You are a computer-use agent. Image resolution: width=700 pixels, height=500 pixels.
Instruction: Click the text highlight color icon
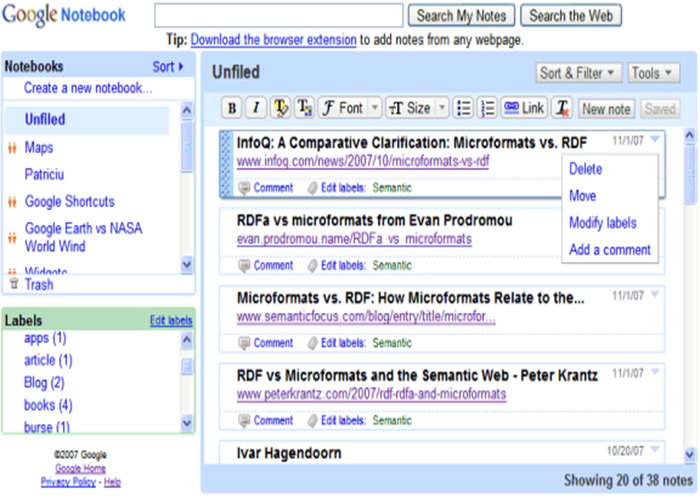(281, 108)
